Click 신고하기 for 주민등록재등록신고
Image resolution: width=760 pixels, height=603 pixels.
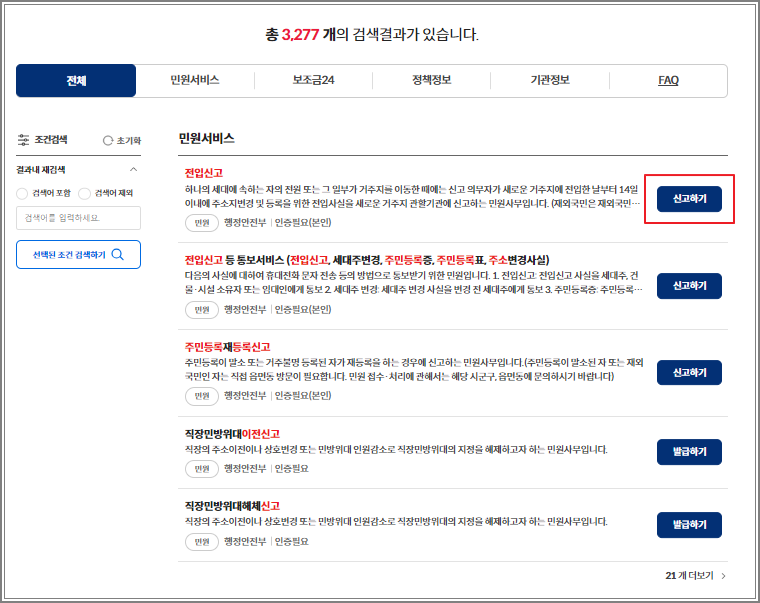pyautogui.click(x=689, y=373)
